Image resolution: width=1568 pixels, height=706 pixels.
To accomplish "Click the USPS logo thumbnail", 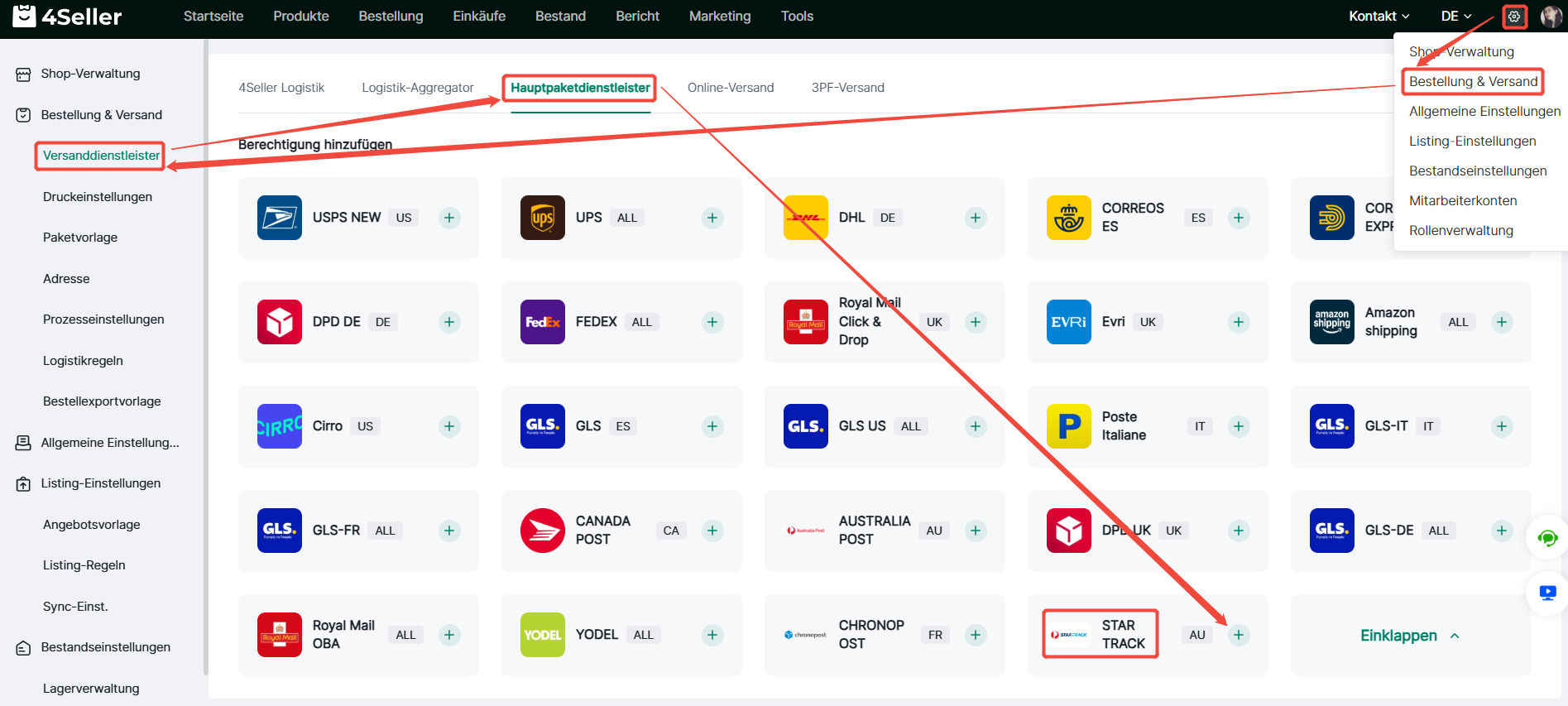I will point(280,218).
